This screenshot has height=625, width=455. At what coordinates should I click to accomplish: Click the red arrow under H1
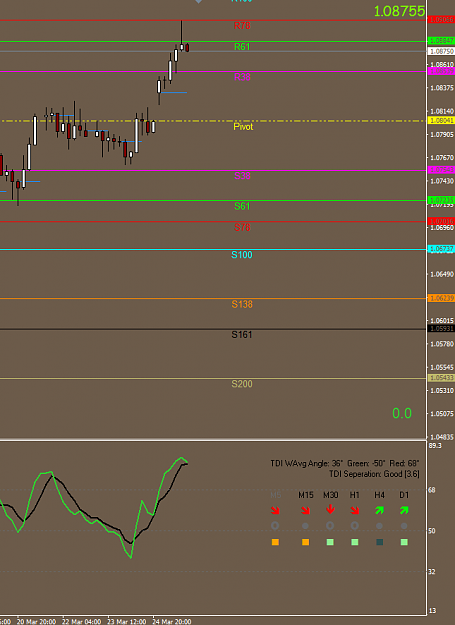pos(355,510)
